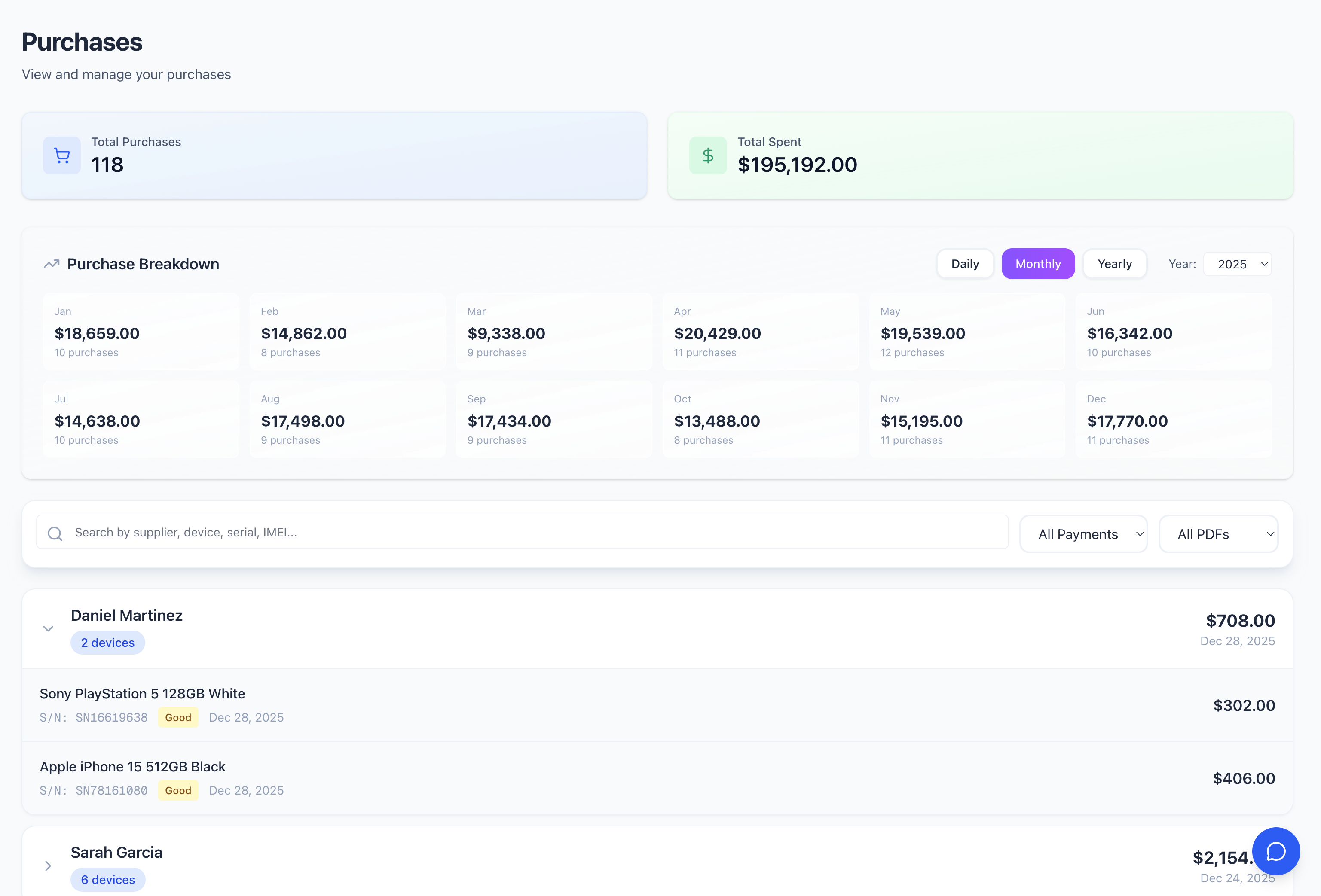This screenshot has height=896, width=1321.
Task: Click the 6 devices badge under Sarah Garcia
Action: 107,880
